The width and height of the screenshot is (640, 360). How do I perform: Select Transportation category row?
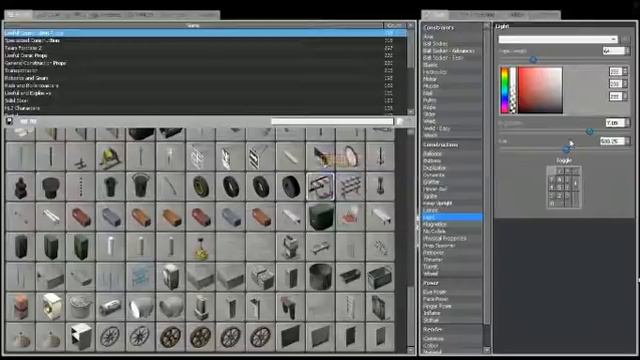(x=205, y=71)
